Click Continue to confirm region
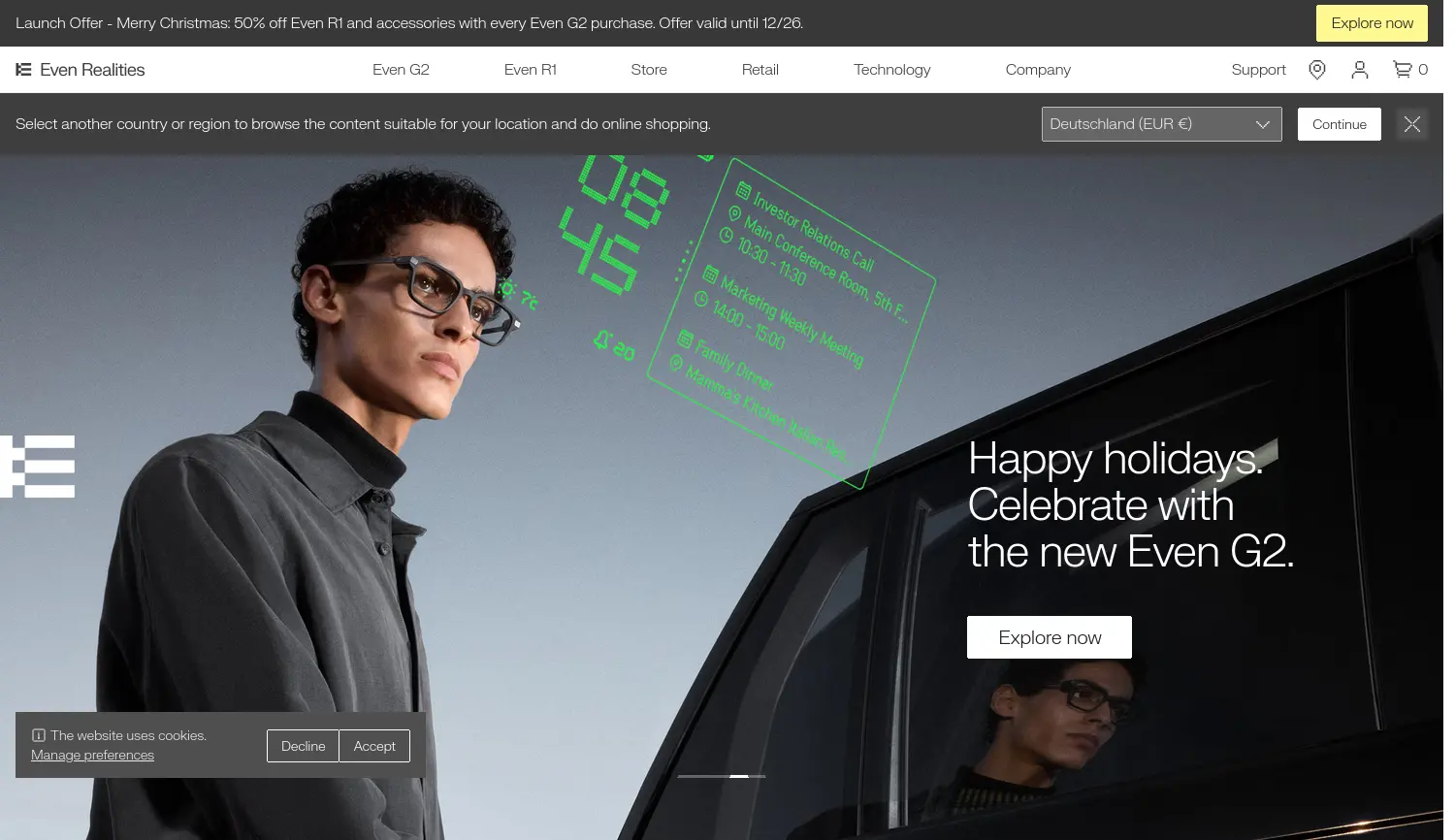1455x840 pixels. [1339, 124]
